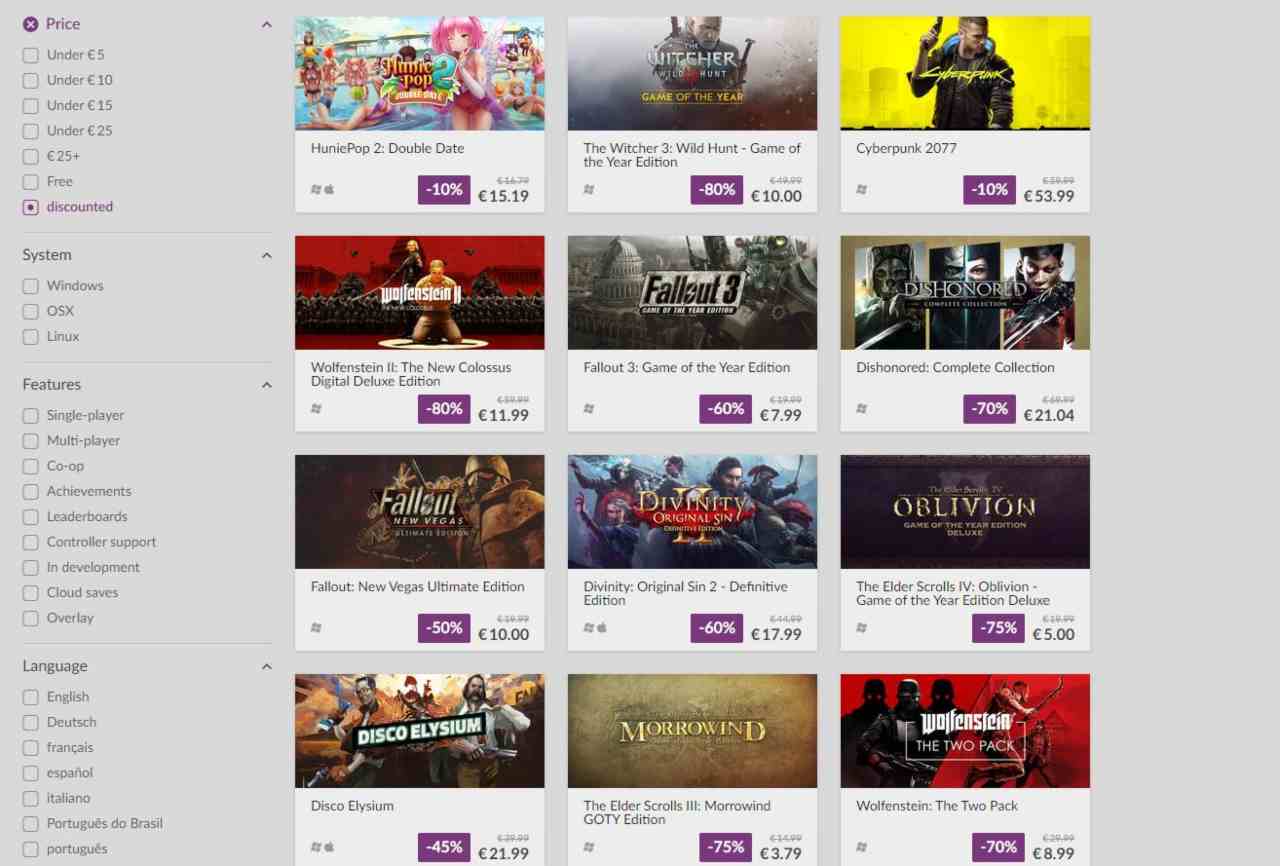Enable the Under €10 price filter

coord(31,80)
